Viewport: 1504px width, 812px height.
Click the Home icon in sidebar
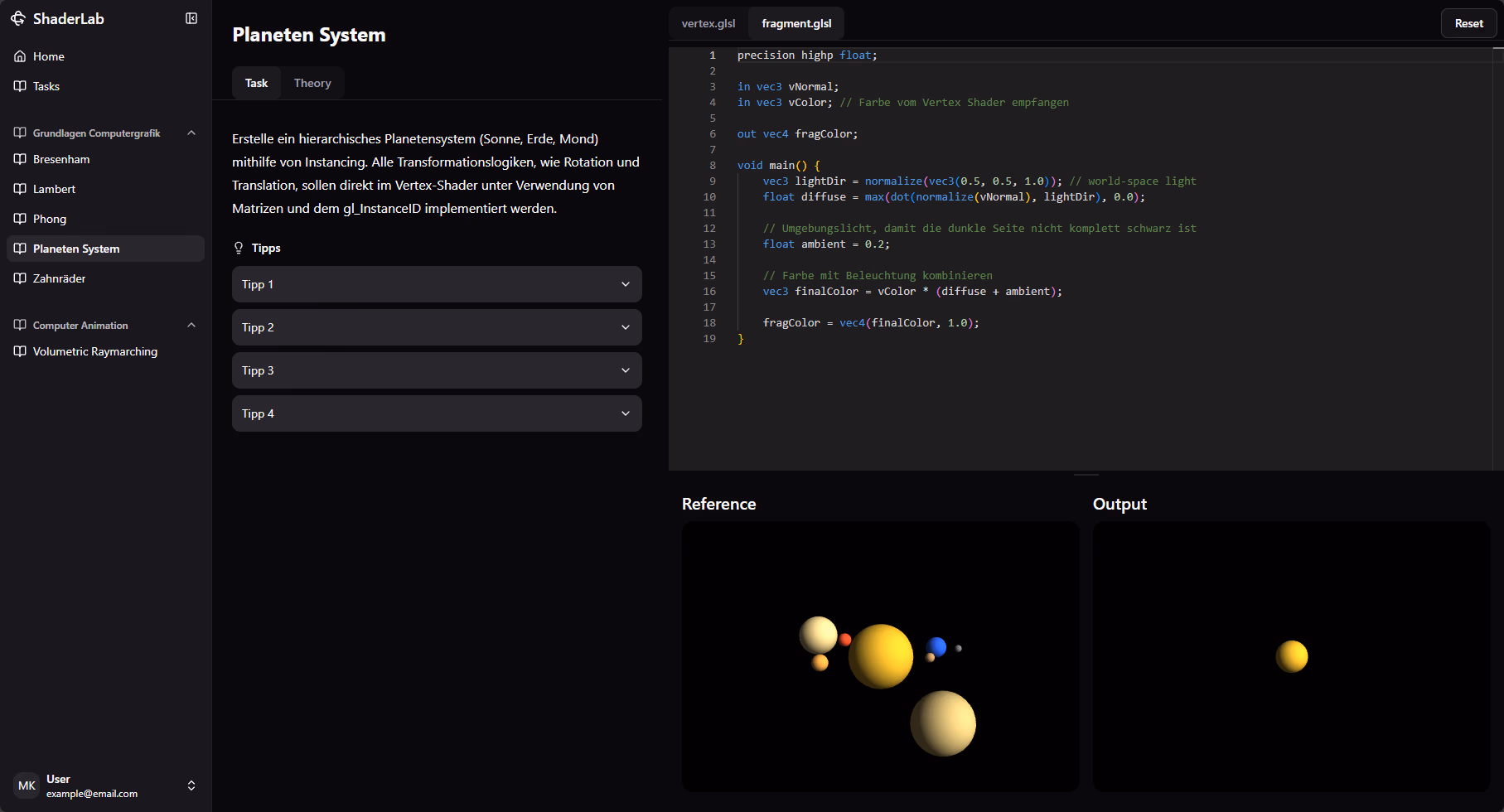[x=20, y=56]
